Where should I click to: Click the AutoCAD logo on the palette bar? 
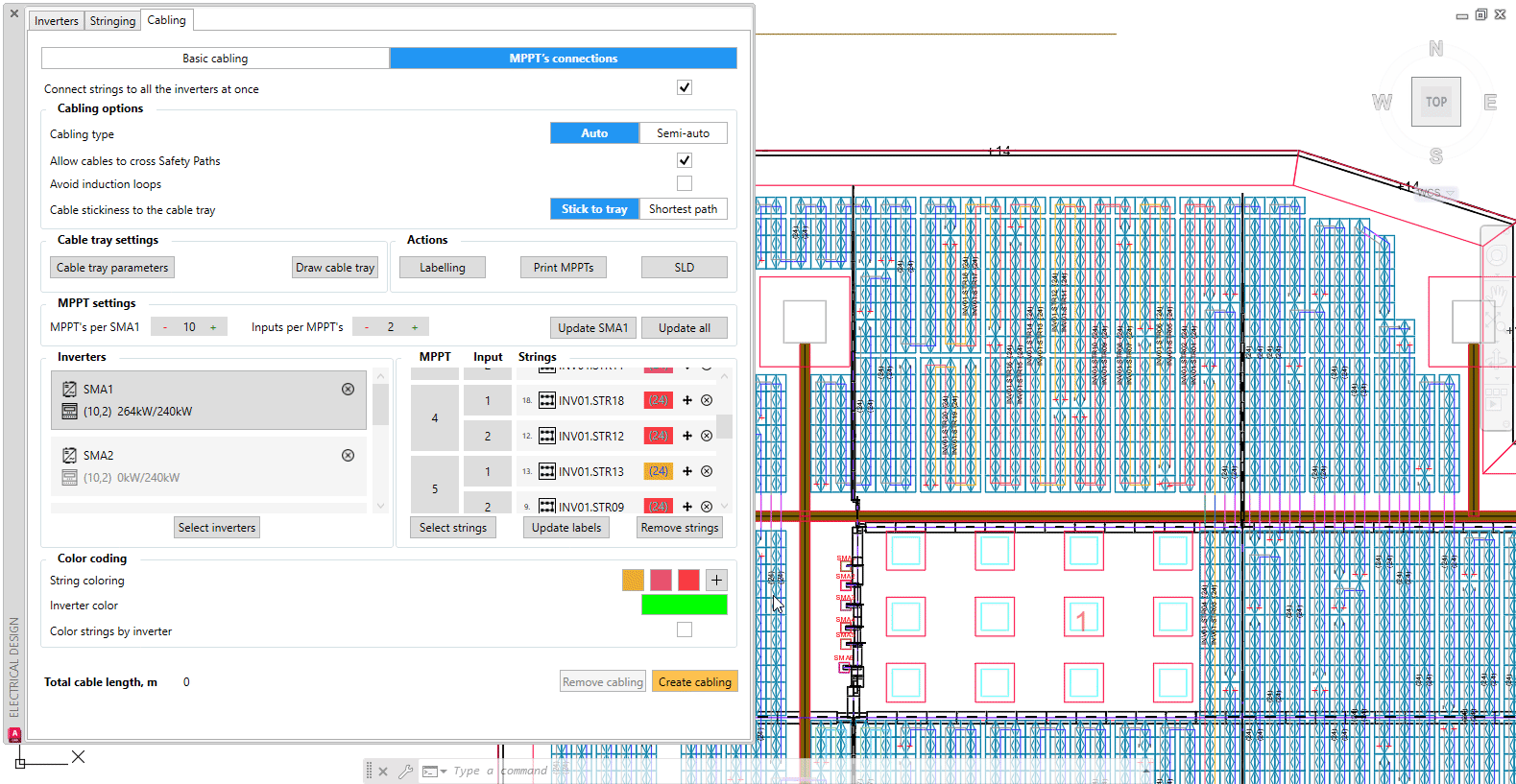14,734
